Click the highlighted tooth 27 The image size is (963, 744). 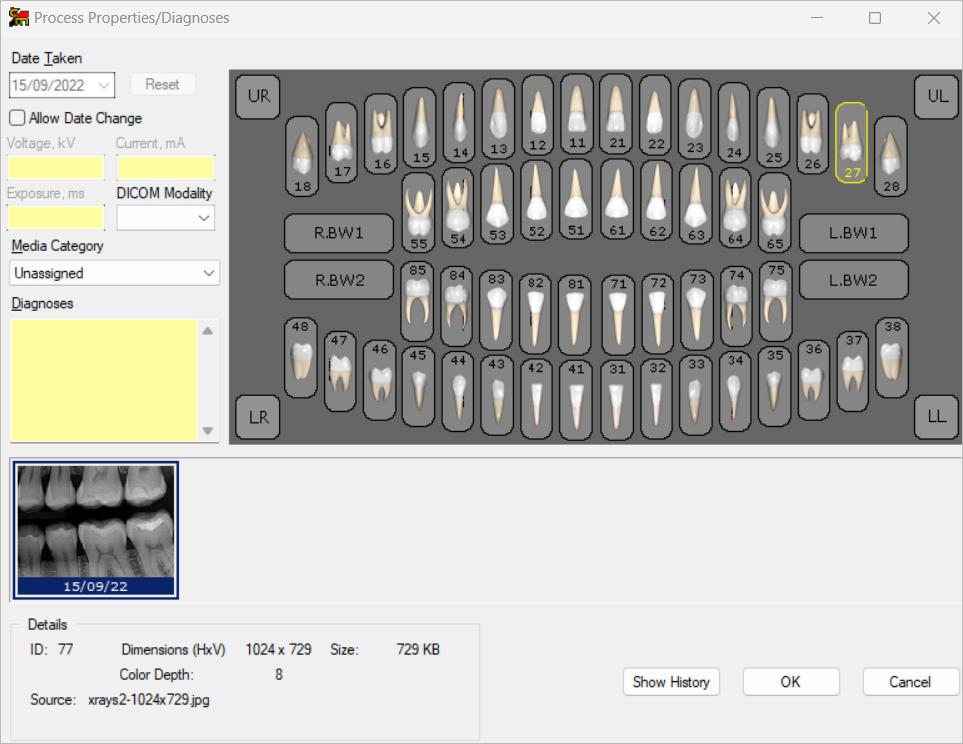click(x=851, y=142)
